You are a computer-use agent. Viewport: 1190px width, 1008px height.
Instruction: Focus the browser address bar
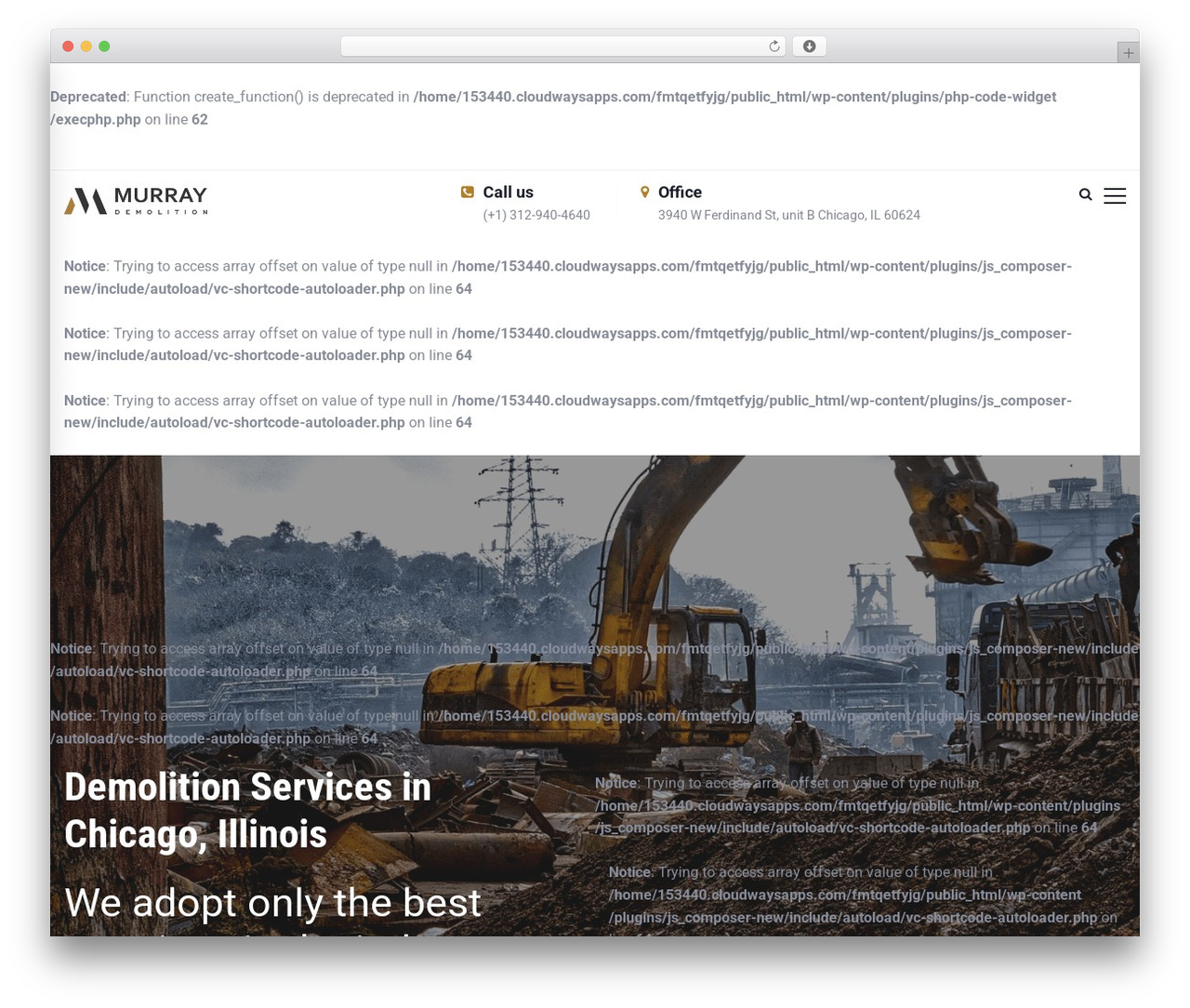pos(562,46)
